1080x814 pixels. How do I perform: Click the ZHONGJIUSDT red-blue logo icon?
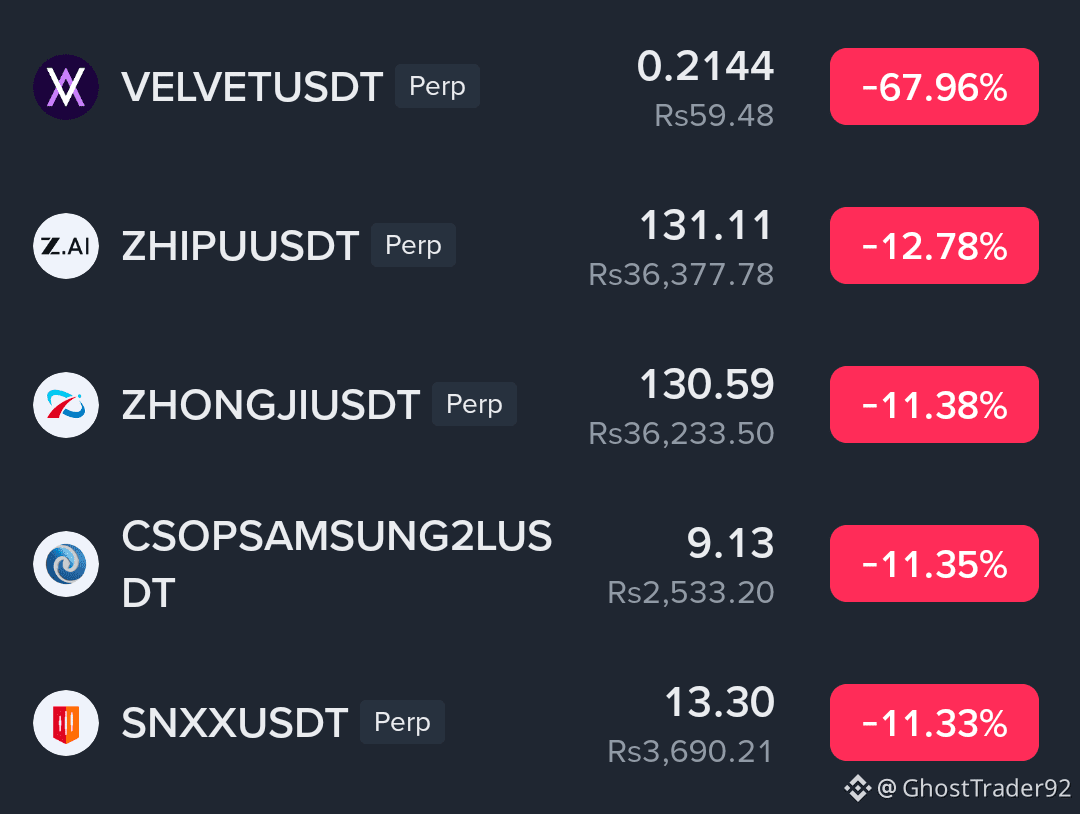(66, 405)
